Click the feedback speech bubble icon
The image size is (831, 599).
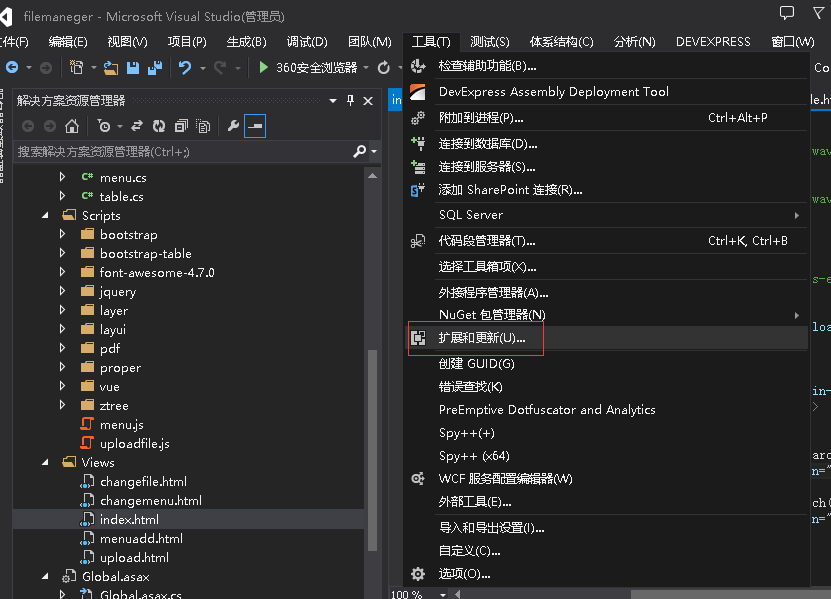[787, 13]
